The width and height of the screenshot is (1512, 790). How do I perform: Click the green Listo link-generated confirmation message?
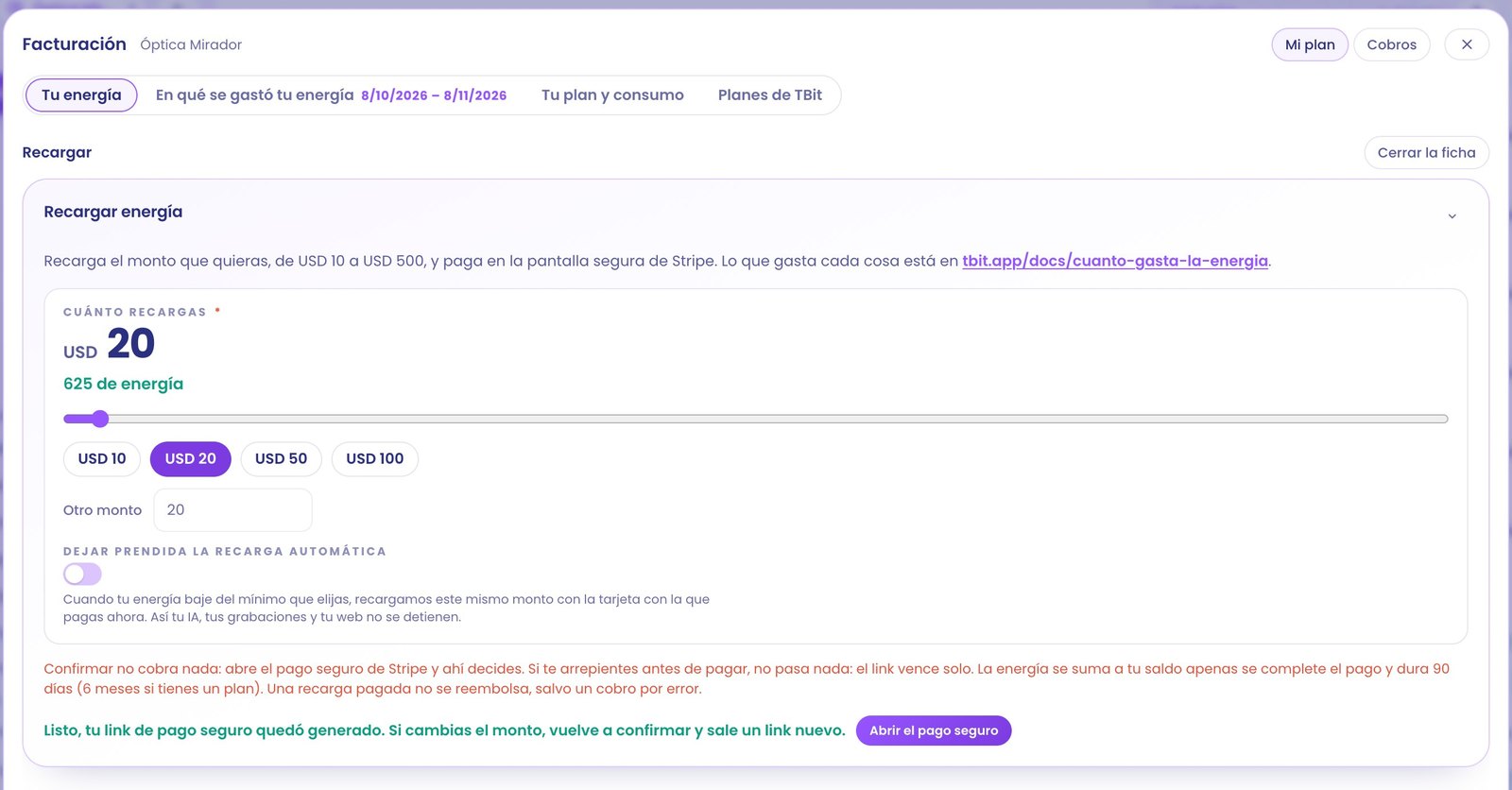(444, 730)
